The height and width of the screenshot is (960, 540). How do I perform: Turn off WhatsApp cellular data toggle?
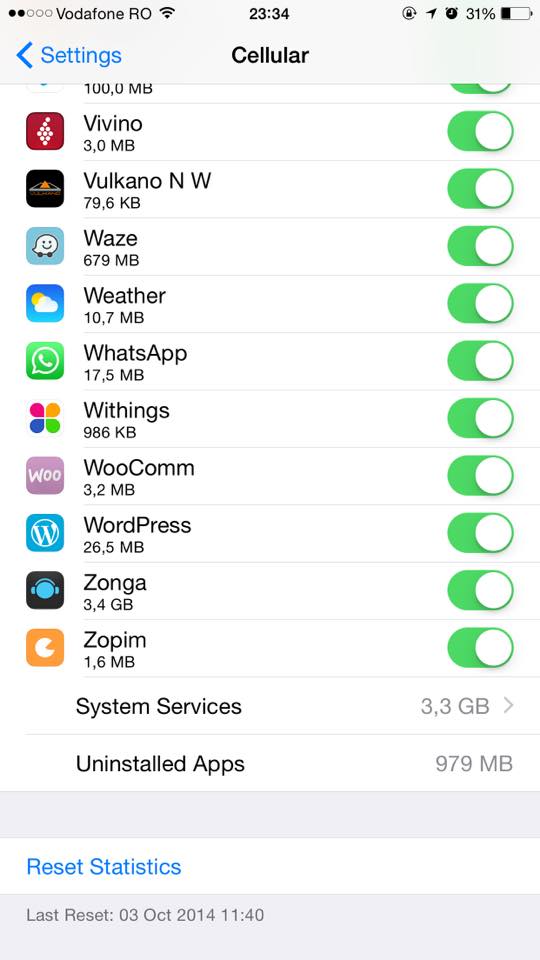tap(481, 361)
